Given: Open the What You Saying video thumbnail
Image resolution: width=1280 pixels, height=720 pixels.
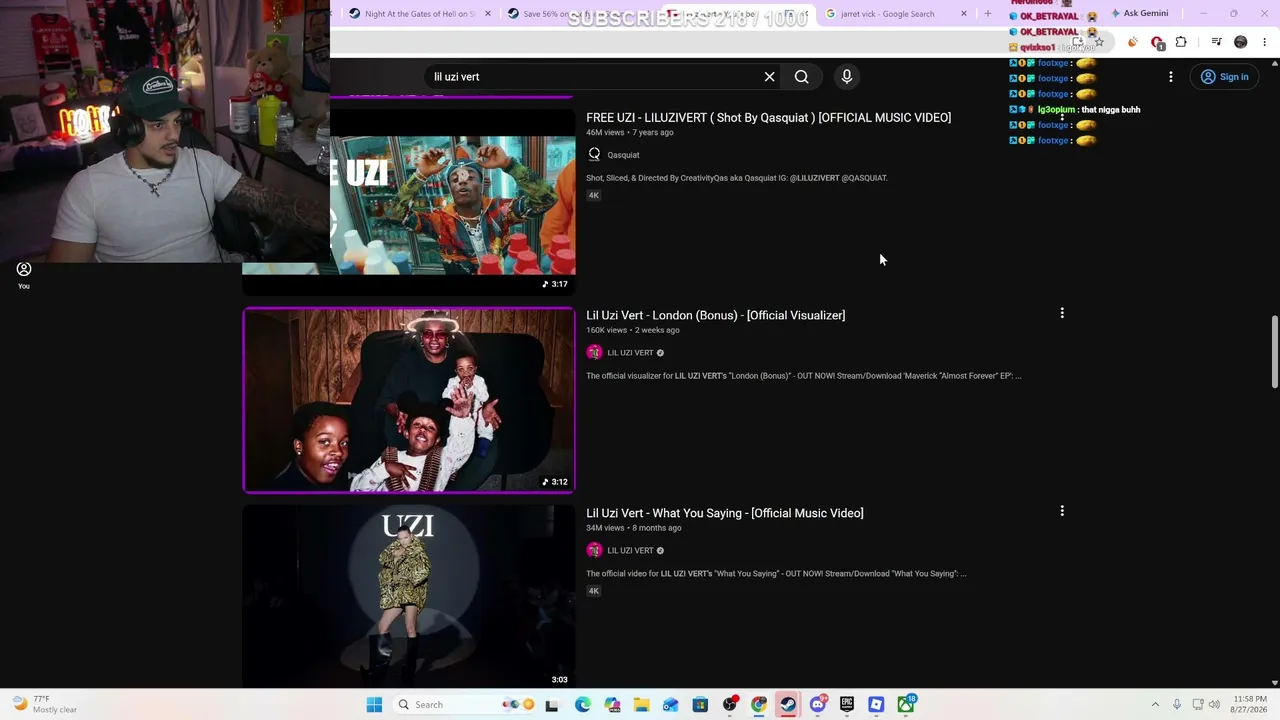Looking at the screenshot, I should click(409, 597).
